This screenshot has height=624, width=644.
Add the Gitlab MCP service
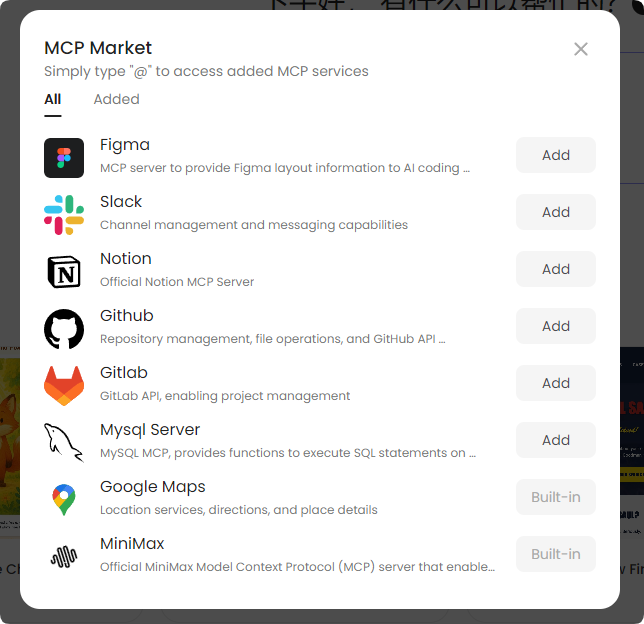tap(556, 383)
